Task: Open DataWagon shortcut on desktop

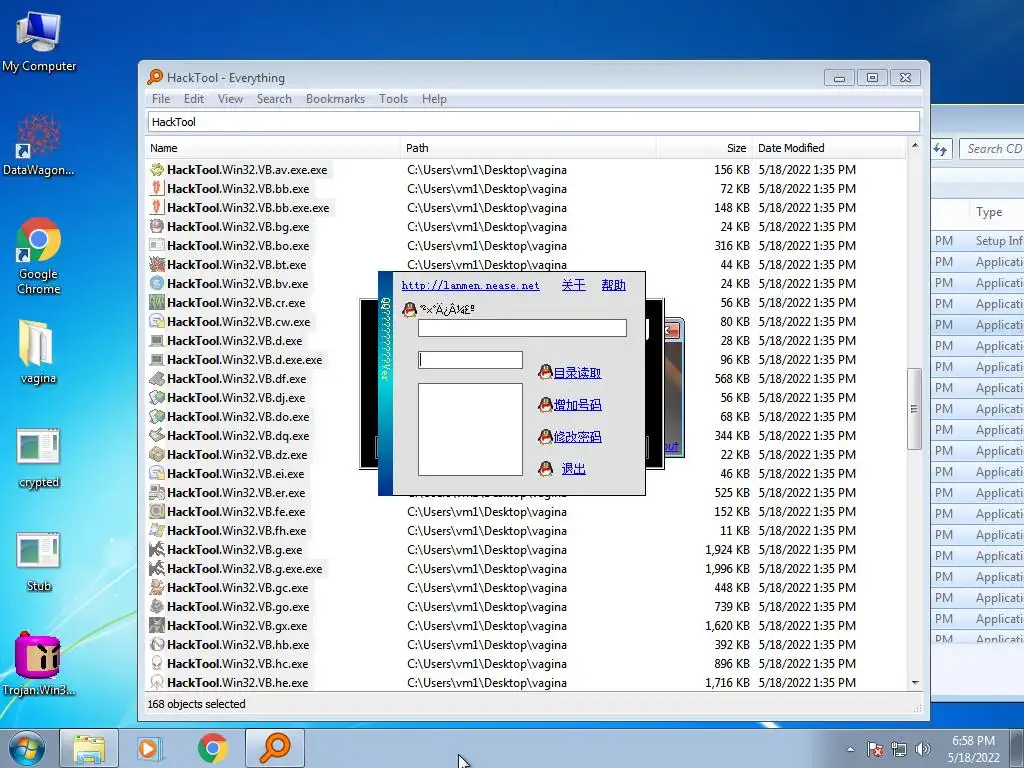Action: (39, 145)
